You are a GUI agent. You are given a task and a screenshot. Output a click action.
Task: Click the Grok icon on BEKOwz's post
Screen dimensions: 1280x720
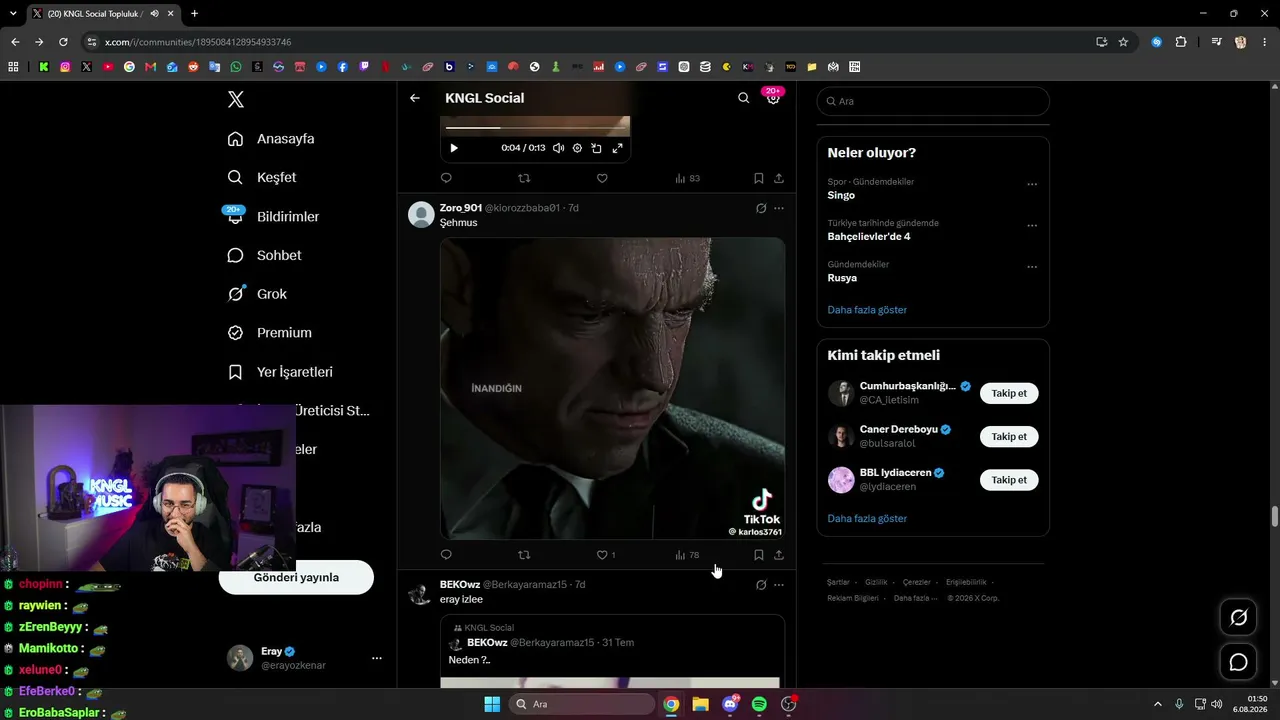click(761, 585)
